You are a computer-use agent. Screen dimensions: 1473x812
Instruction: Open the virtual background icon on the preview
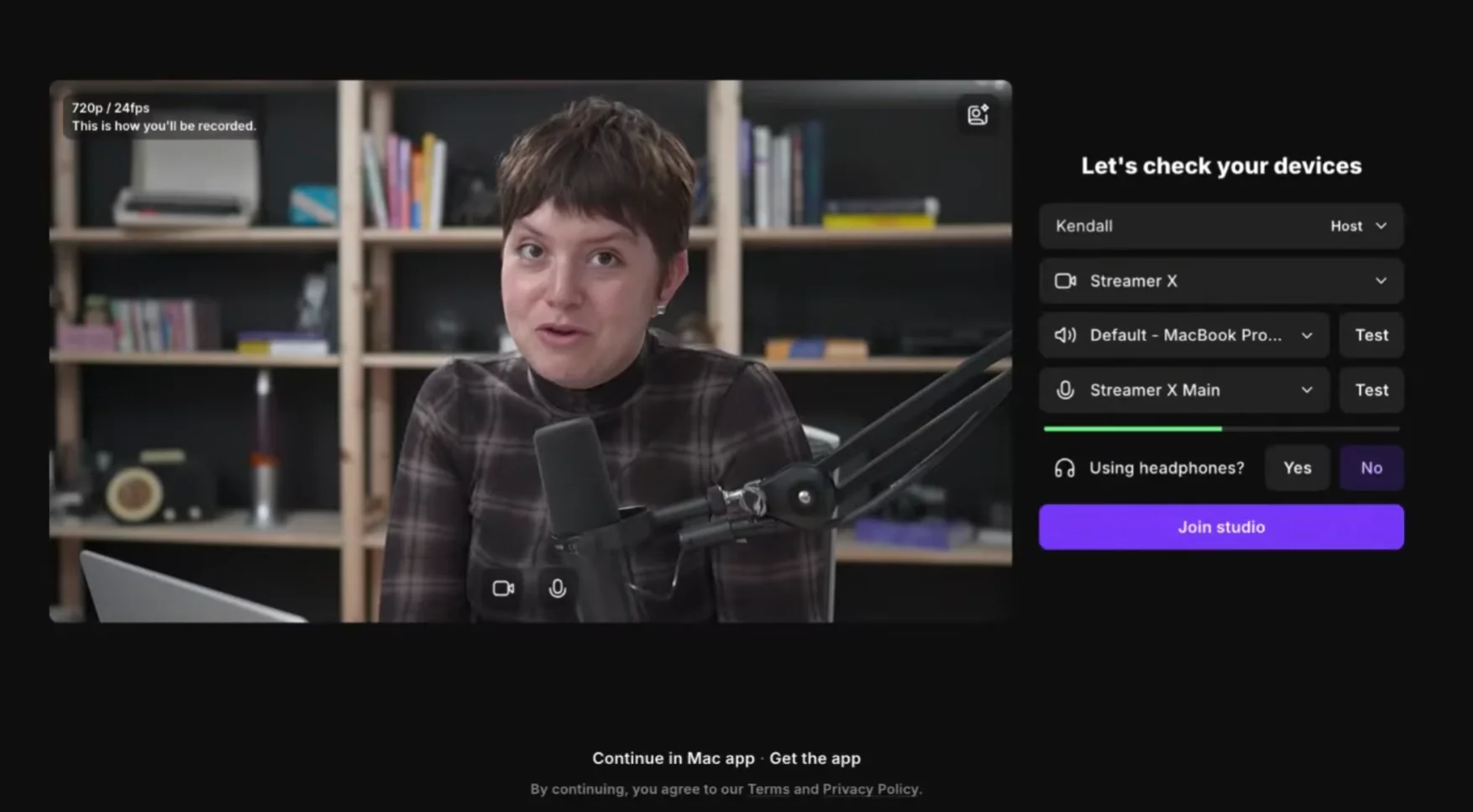pyautogui.click(x=978, y=114)
